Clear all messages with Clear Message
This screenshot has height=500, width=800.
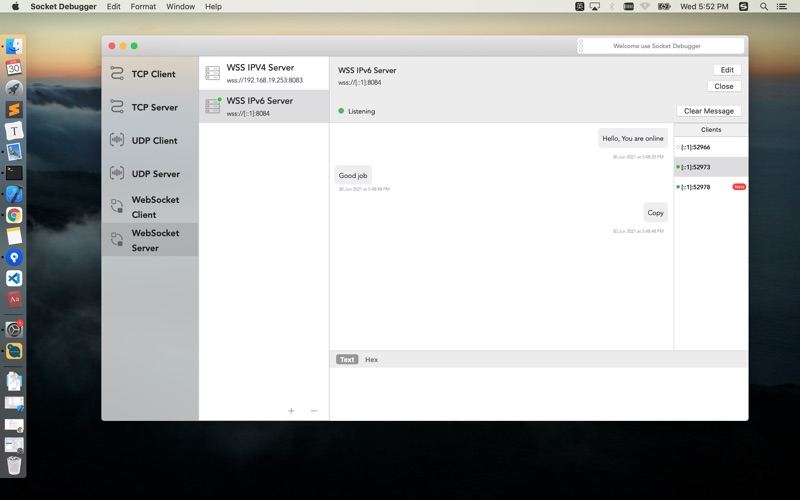tap(709, 111)
